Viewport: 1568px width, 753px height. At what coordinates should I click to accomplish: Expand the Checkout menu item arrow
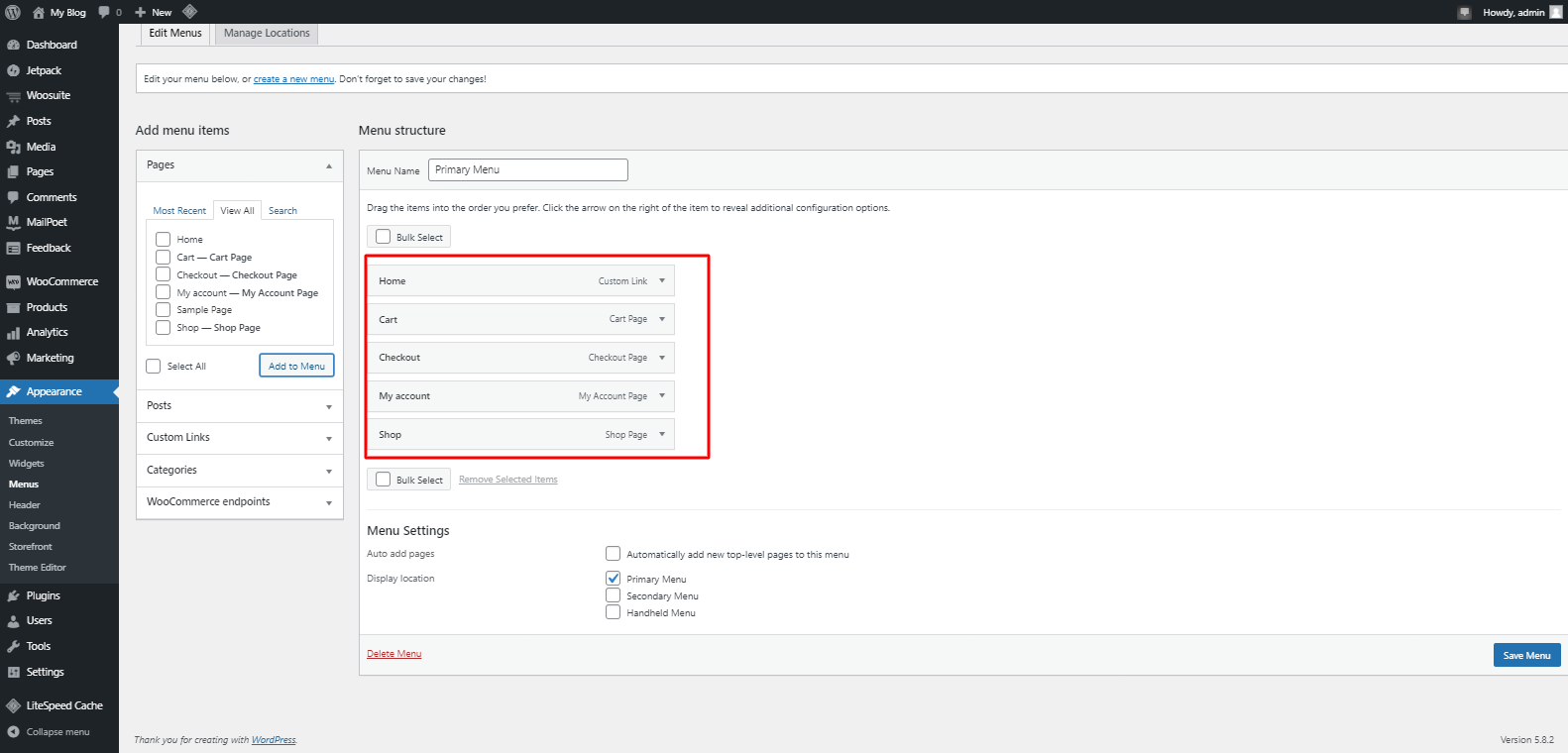click(x=662, y=358)
